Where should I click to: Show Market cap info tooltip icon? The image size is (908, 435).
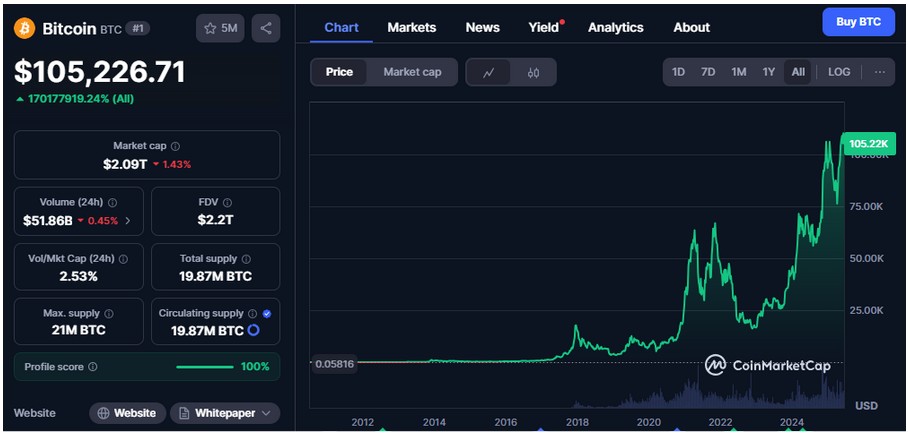tap(175, 147)
